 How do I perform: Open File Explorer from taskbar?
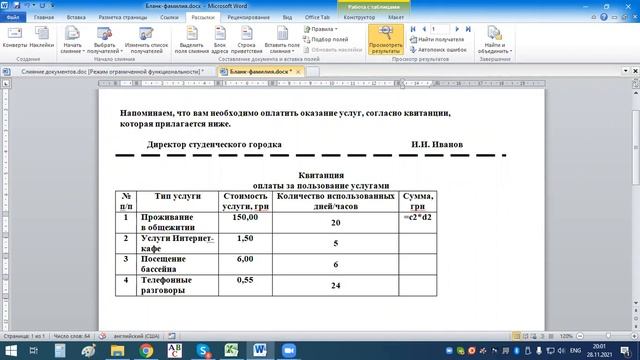[x=117, y=351]
